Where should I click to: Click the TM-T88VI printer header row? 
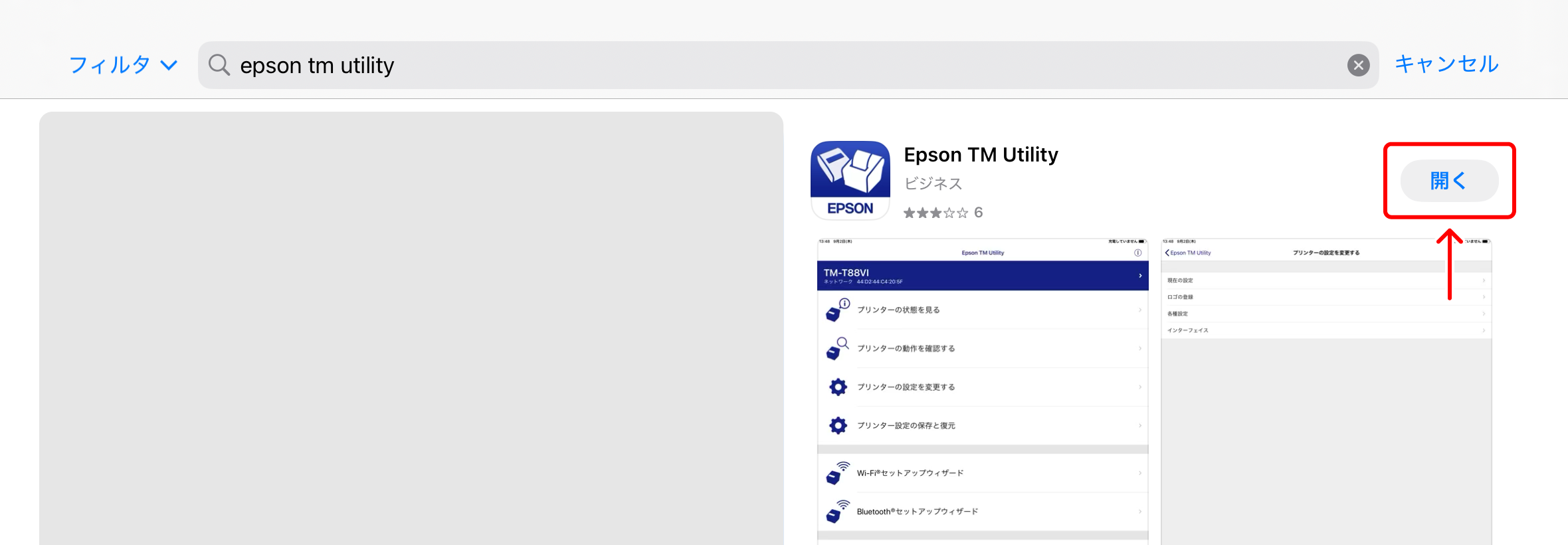click(982, 276)
